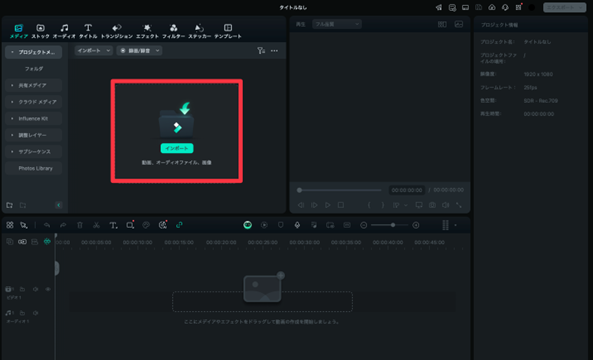
Task: Click the preview image display icon
Action: 459,24
